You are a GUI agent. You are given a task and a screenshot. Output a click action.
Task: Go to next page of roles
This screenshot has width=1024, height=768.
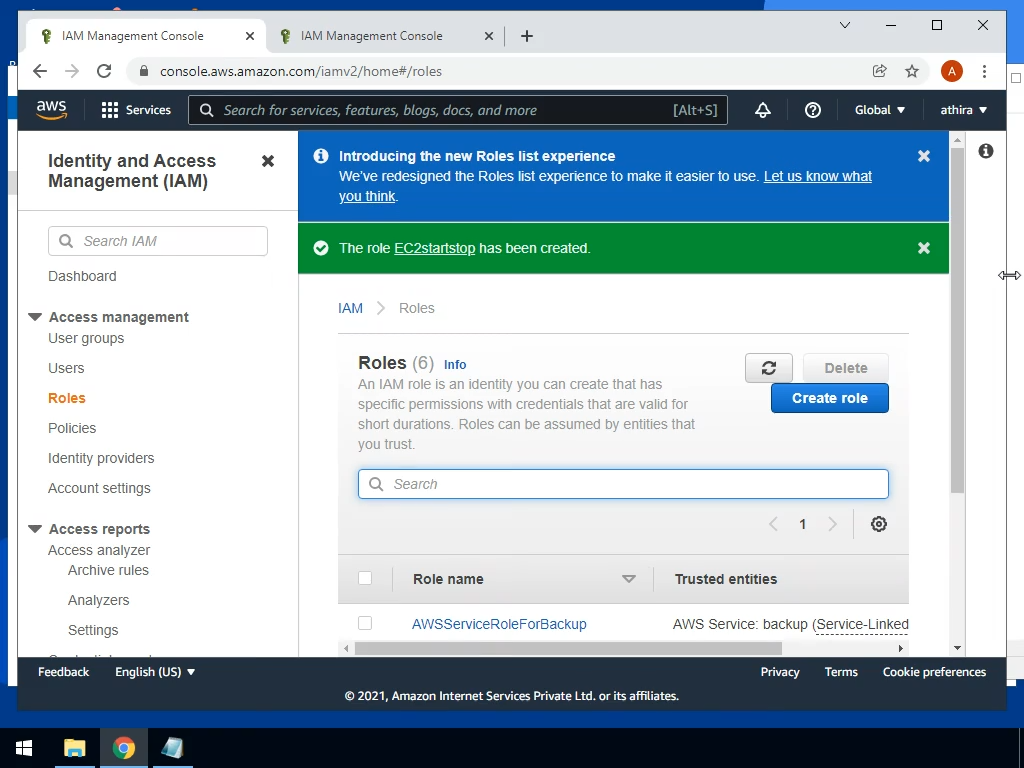[832, 524]
